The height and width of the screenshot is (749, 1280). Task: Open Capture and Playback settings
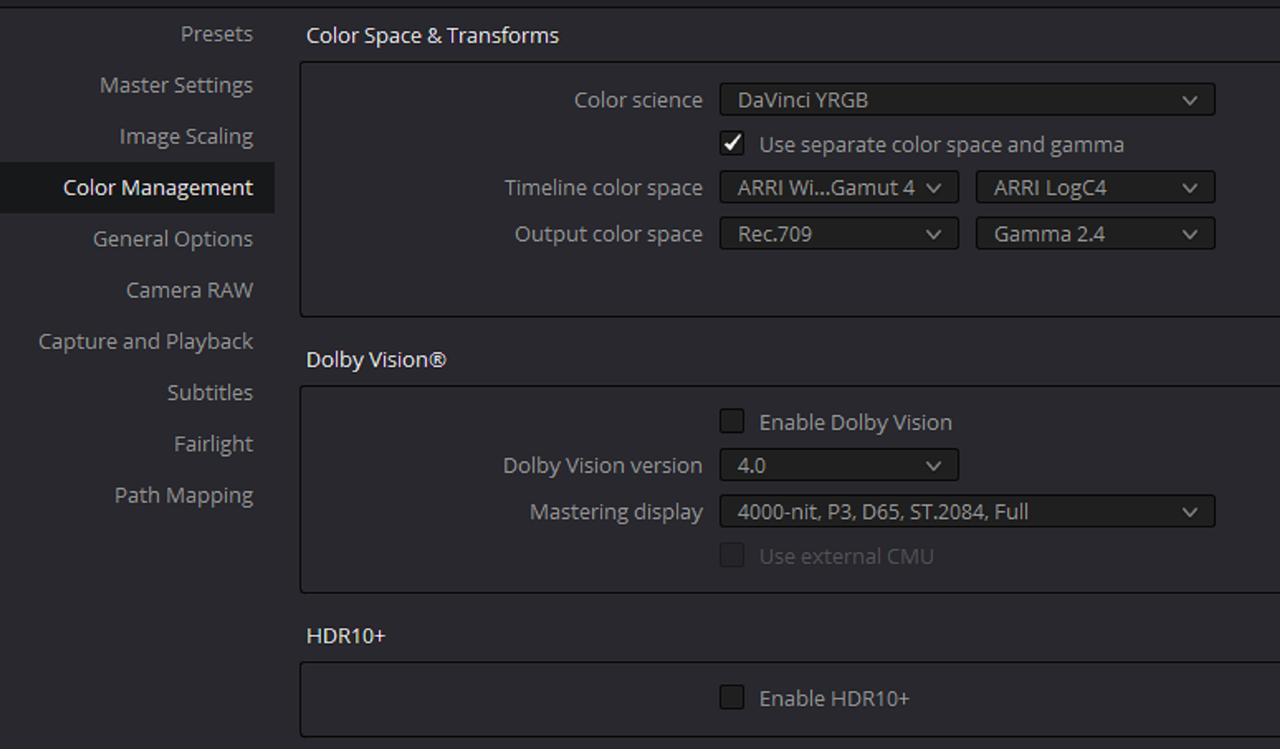click(x=146, y=341)
